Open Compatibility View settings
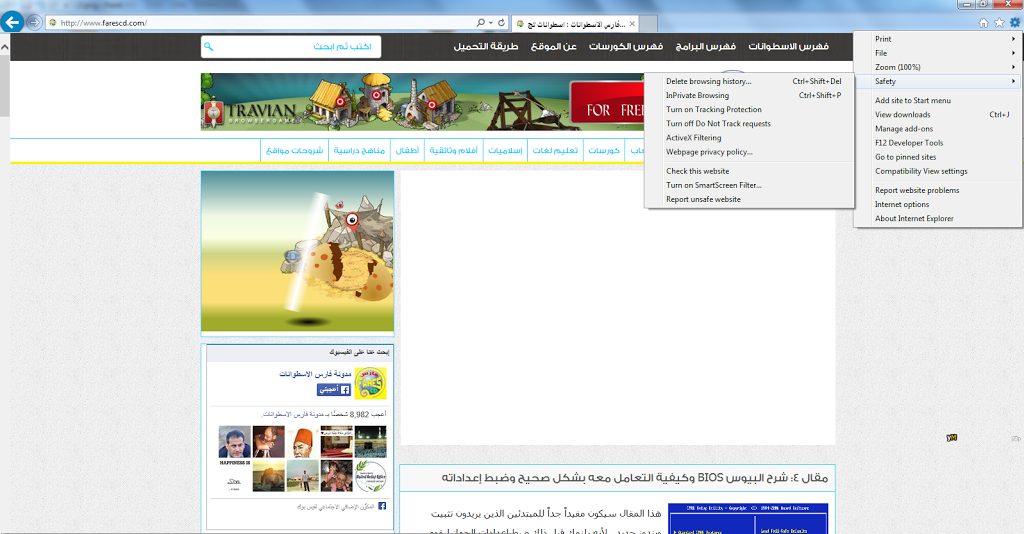Image resolution: width=1024 pixels, height=534 pixels. [937, 172]
